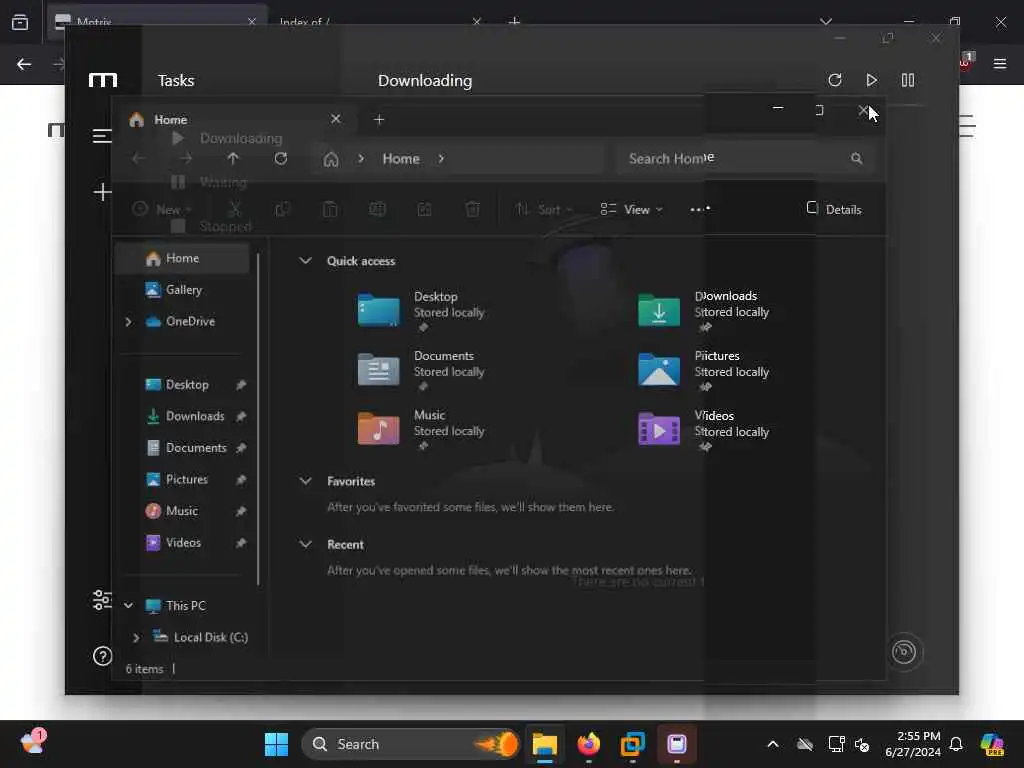The image size is (1024, 768).
Task: Open the View dropdown
Action: 632,209
